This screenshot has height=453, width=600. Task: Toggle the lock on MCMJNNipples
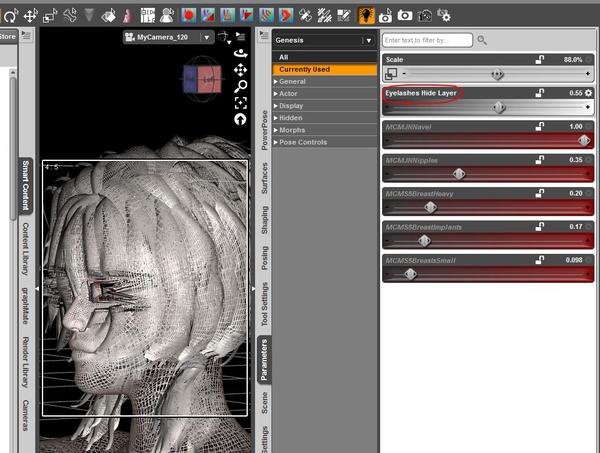tap(540, 160)
